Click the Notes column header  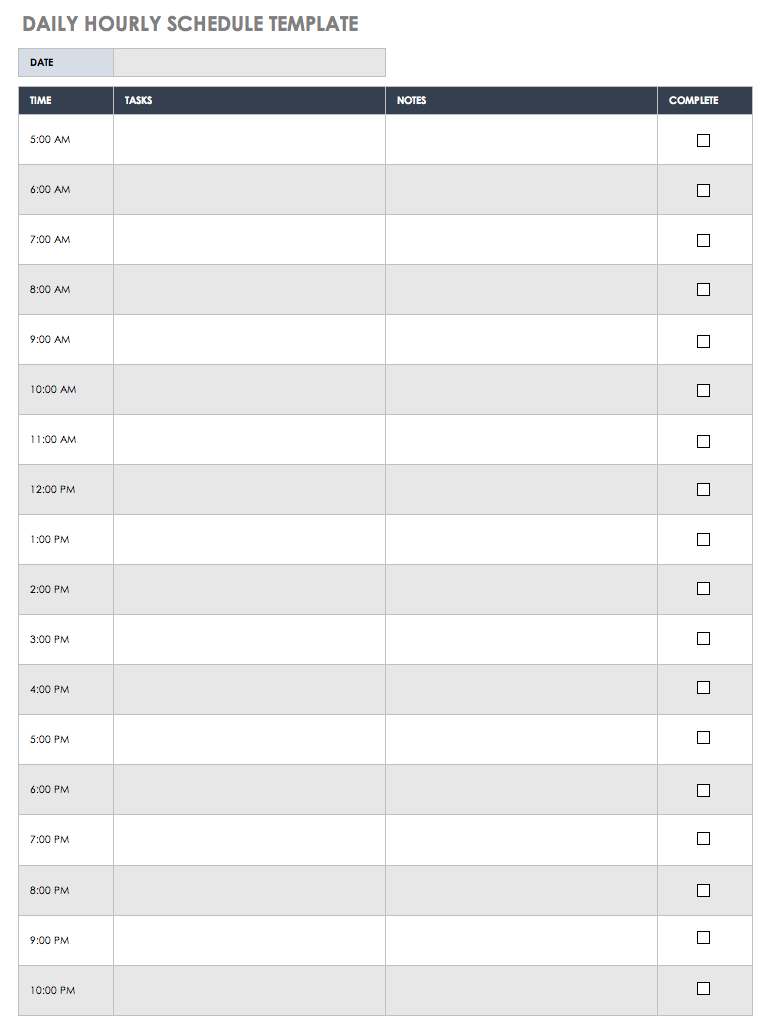(521, 101)
